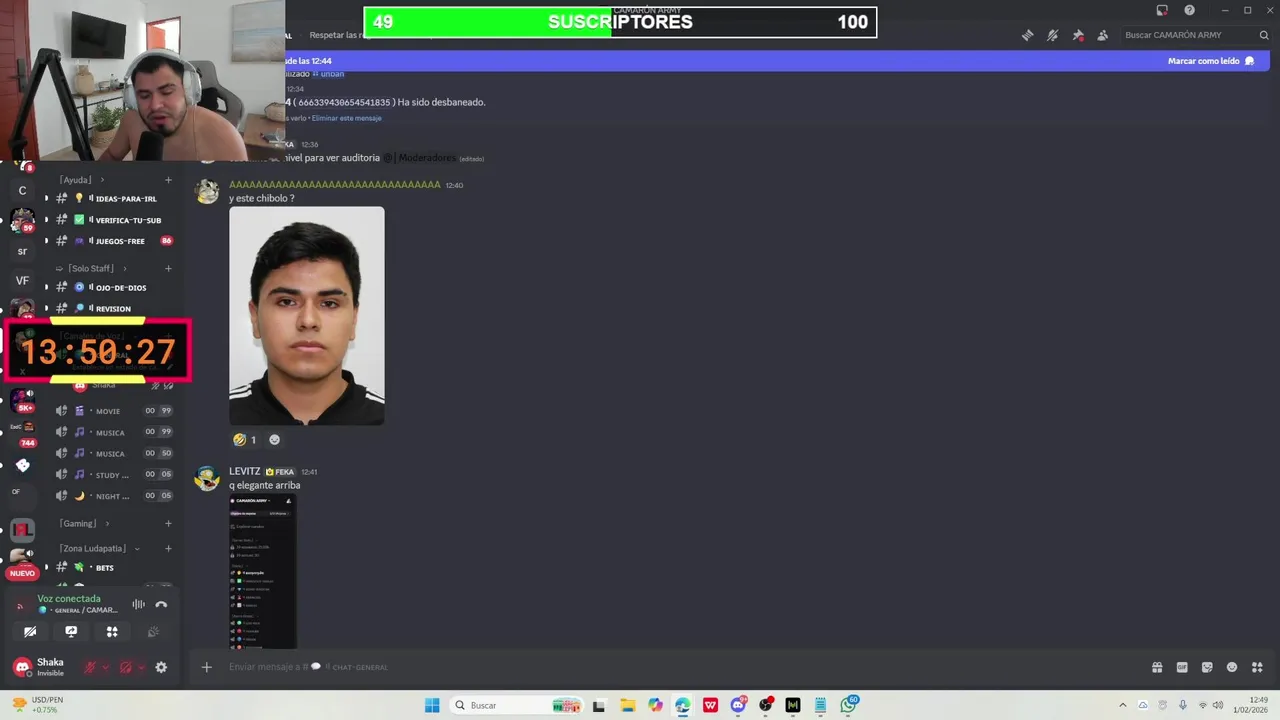Add channel to Gaming category

click(168, 523)
